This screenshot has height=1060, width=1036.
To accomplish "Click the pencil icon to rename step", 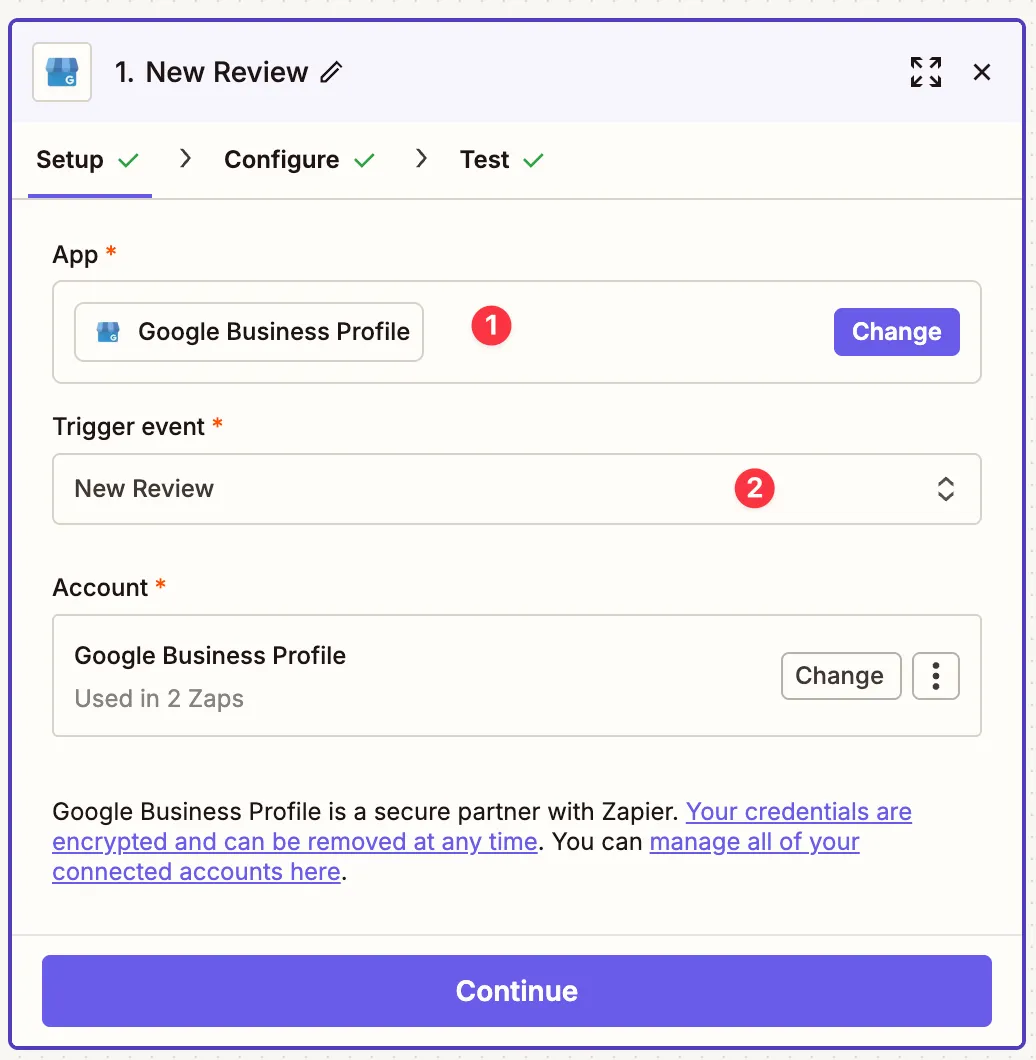I will (x=331, y=72).
